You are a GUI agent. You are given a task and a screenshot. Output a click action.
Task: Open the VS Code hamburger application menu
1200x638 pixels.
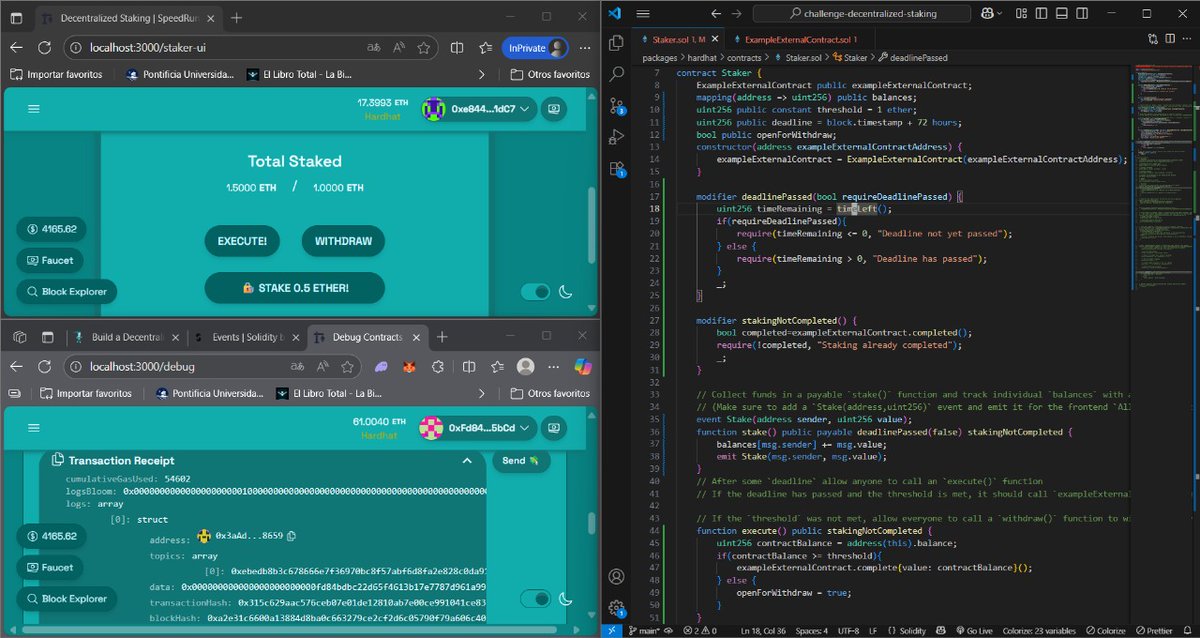(642, 14)
